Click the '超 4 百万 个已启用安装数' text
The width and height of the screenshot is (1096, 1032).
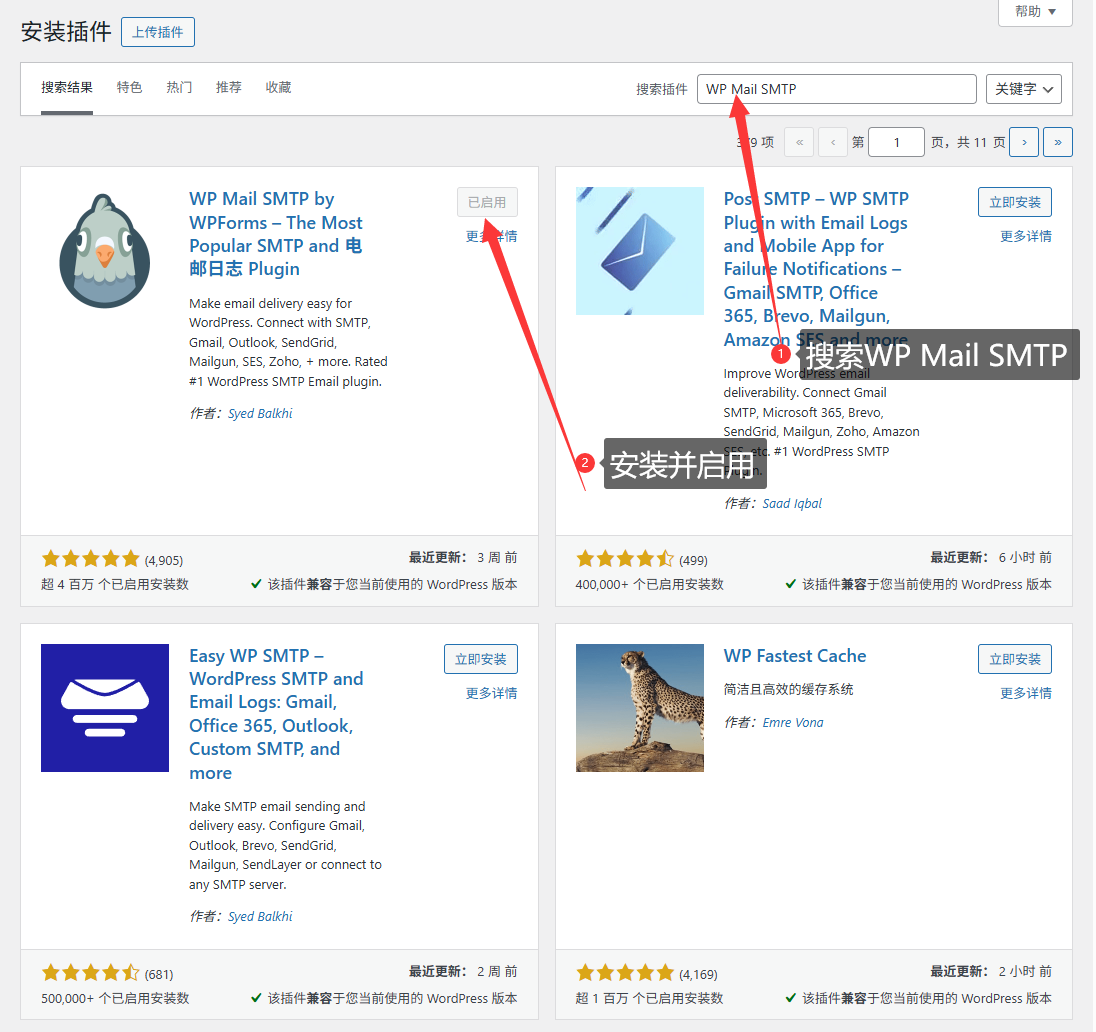point(115,585)
